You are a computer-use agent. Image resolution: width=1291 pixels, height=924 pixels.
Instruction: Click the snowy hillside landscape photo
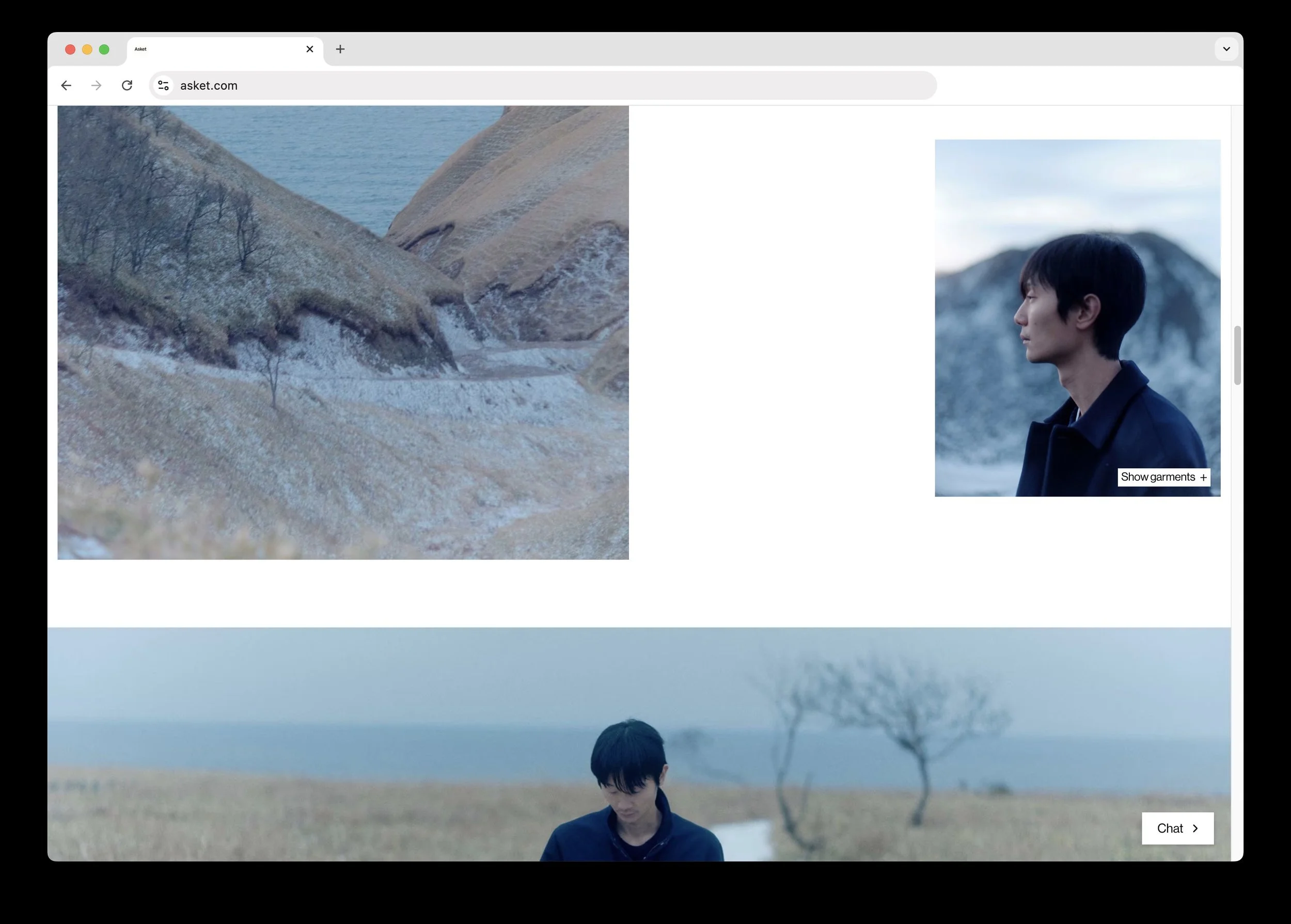(x=343, y=332)
